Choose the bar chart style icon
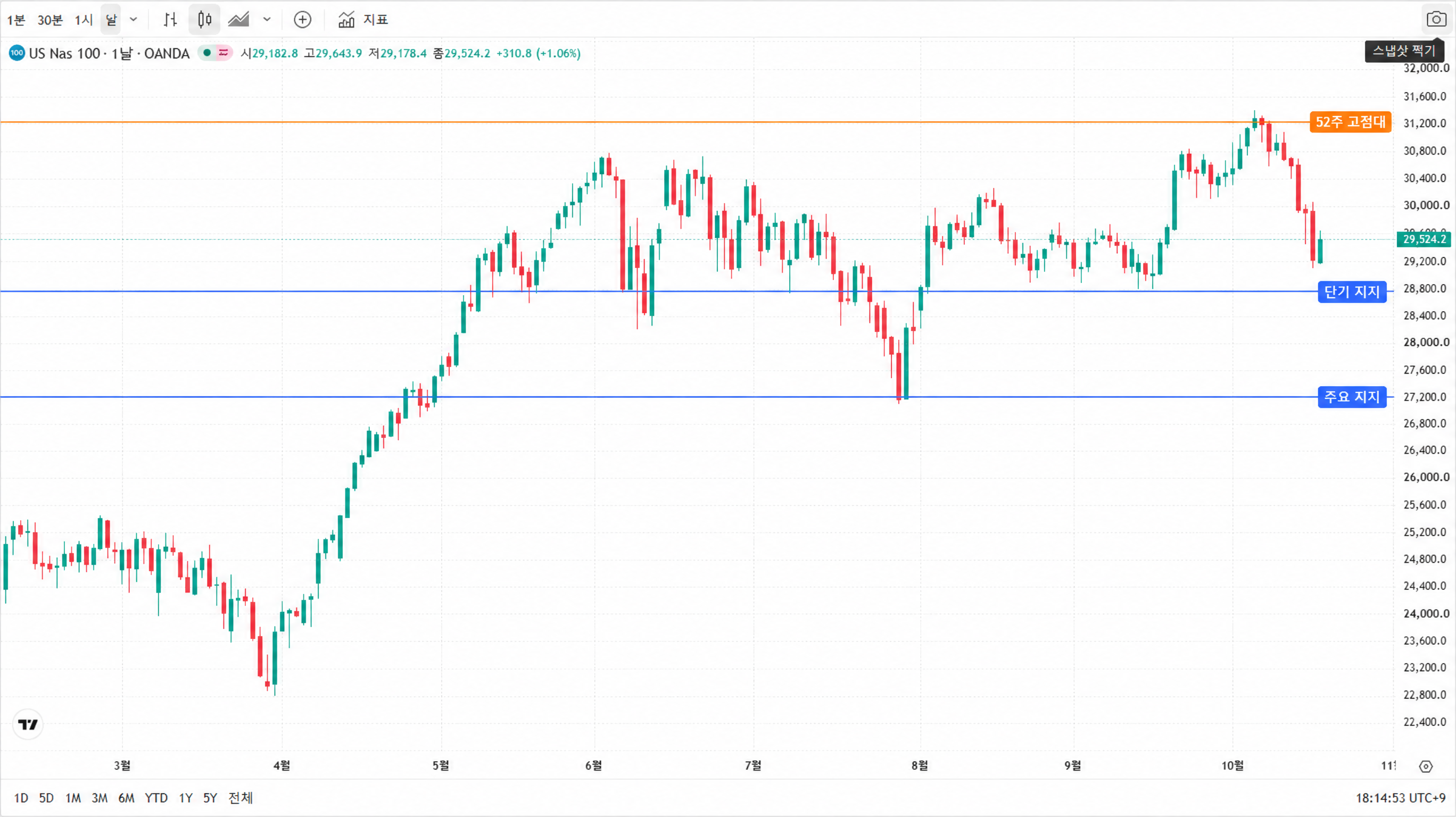This screenshot has width=1456, height=817. 170,20
